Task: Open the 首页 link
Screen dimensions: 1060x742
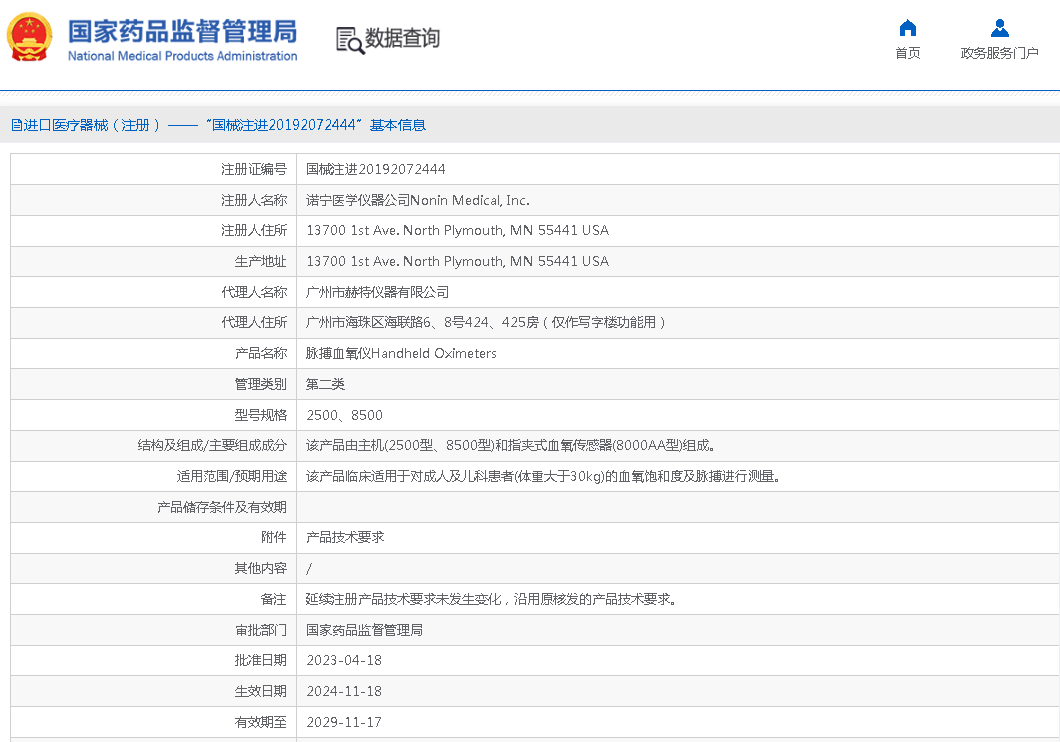Action: pyautogui.click(x=908, y=53)
